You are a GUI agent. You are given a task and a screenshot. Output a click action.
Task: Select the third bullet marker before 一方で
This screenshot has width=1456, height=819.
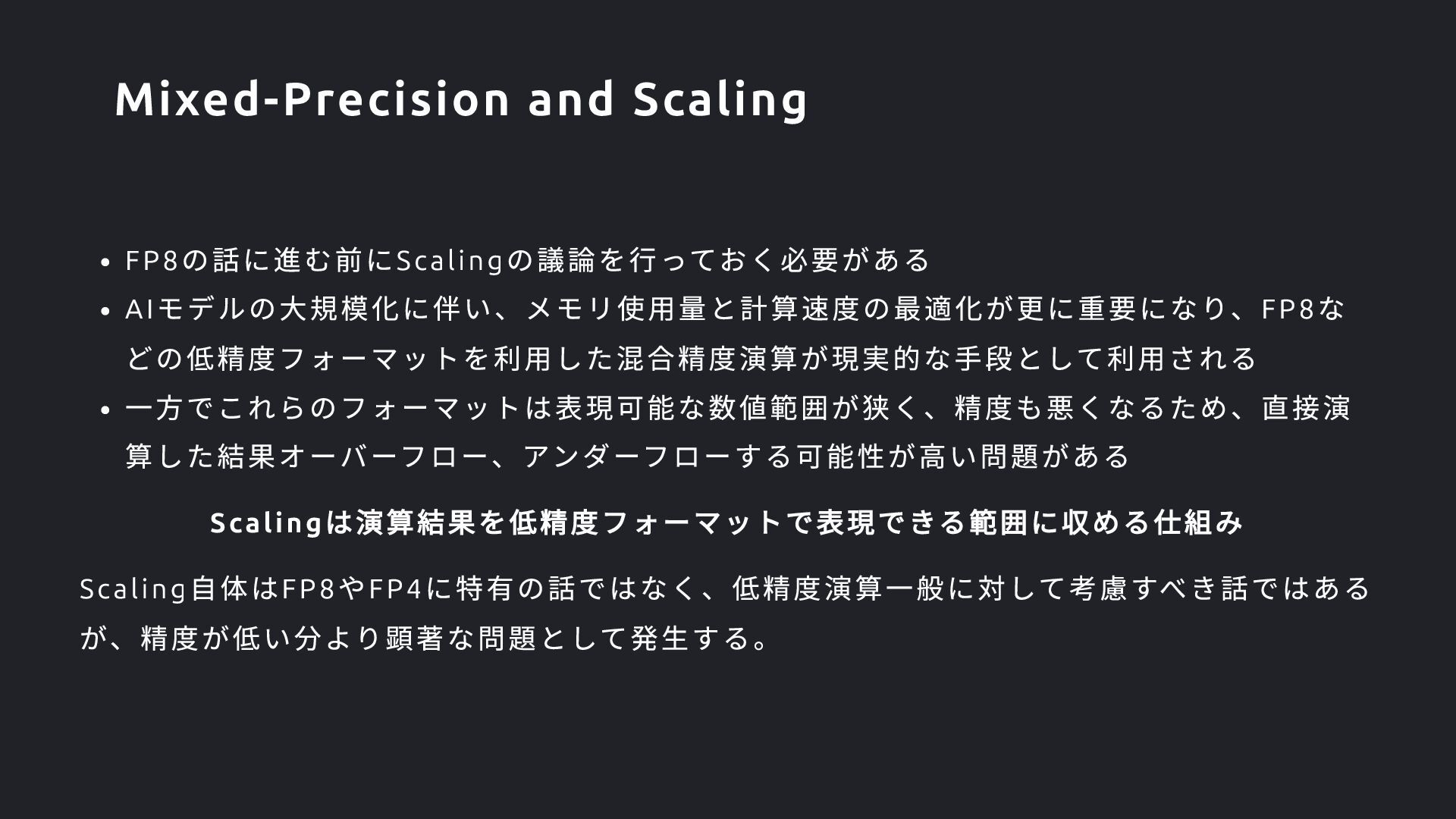pos(105,410)
